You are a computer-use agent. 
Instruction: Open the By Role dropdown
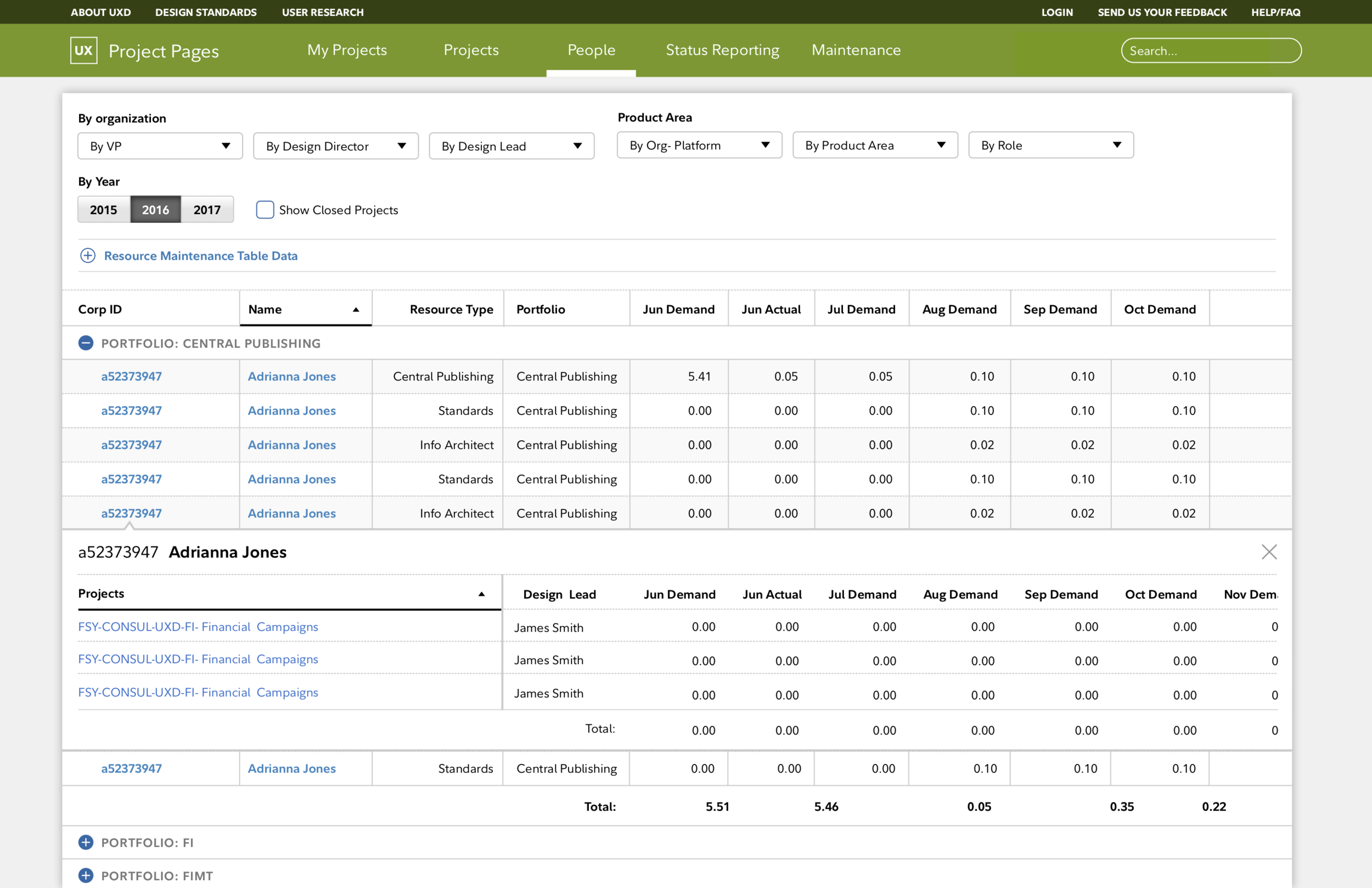(1050, 145)
